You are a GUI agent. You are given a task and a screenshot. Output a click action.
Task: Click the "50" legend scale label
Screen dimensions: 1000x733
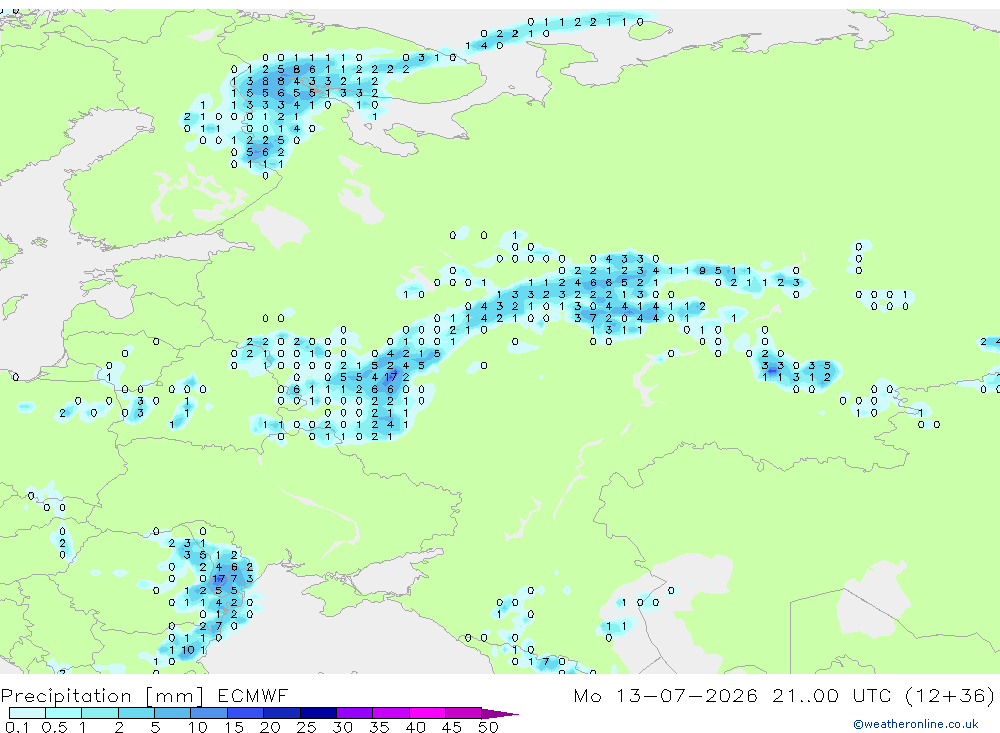coord(489,727)
